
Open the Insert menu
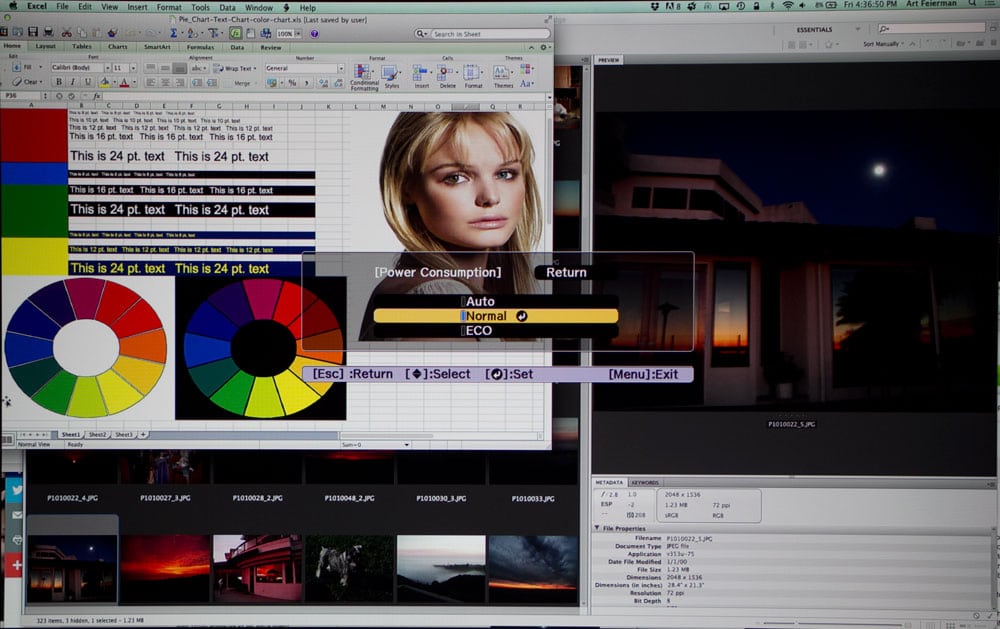(136, 7)
